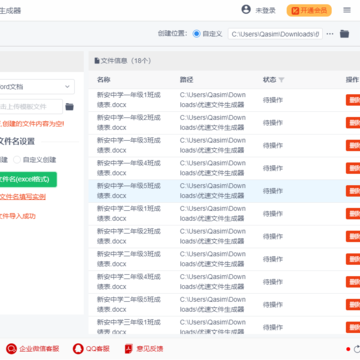Image resolution: width=360 pixels, height=360 pixels.
Task: Click 待操作 status of 一年级2班成绩表 row
Action: (273, 123)
